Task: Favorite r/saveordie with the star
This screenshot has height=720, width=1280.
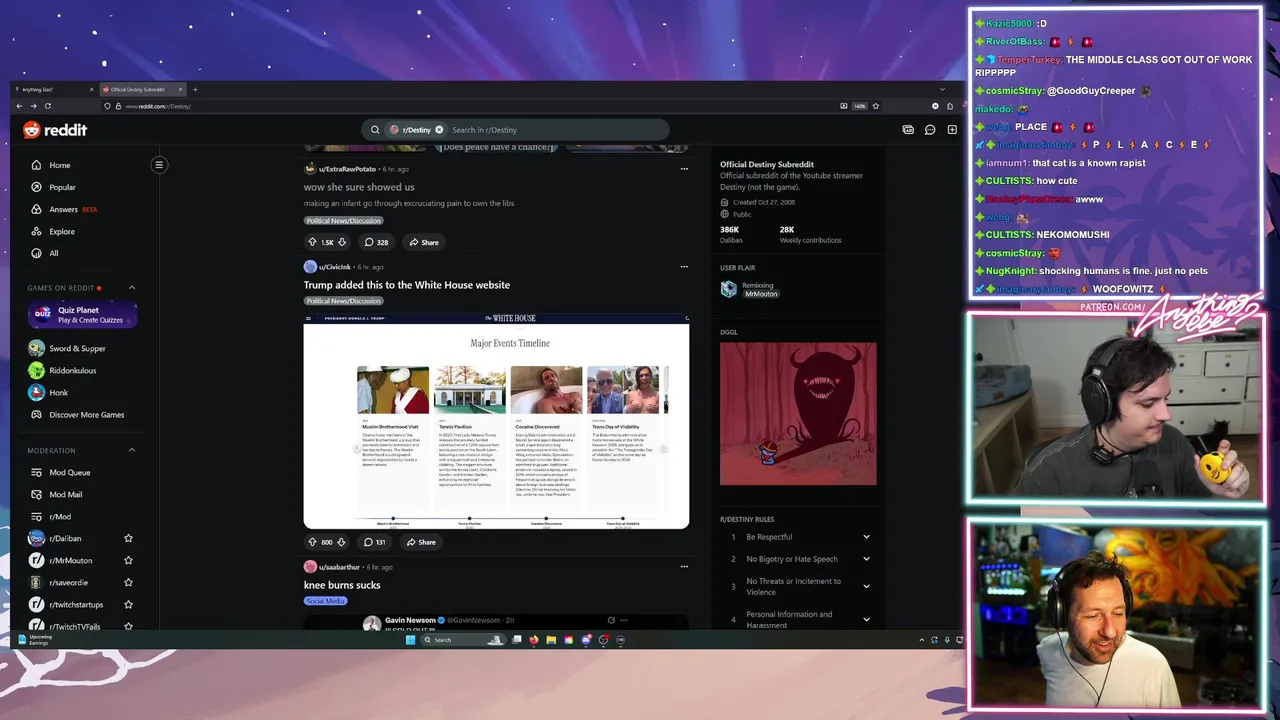Action: point(128,583)
